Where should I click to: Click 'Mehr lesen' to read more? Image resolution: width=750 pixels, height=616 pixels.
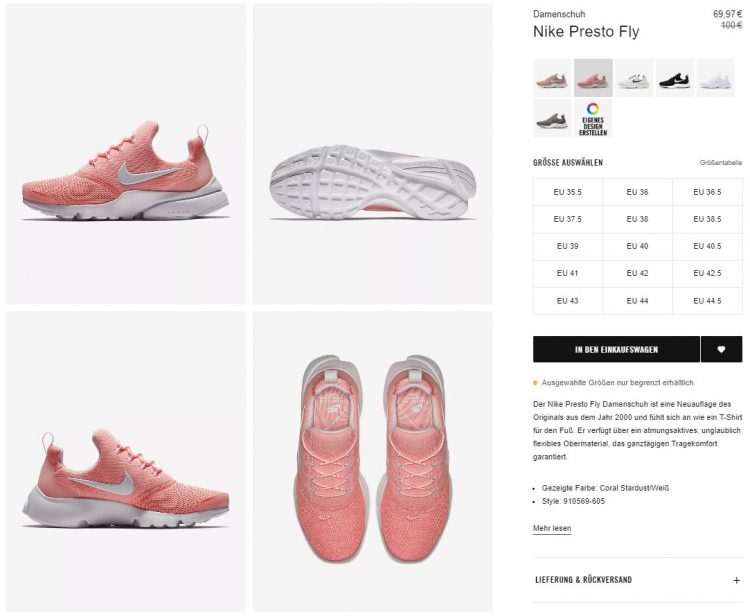click(552, 528)
